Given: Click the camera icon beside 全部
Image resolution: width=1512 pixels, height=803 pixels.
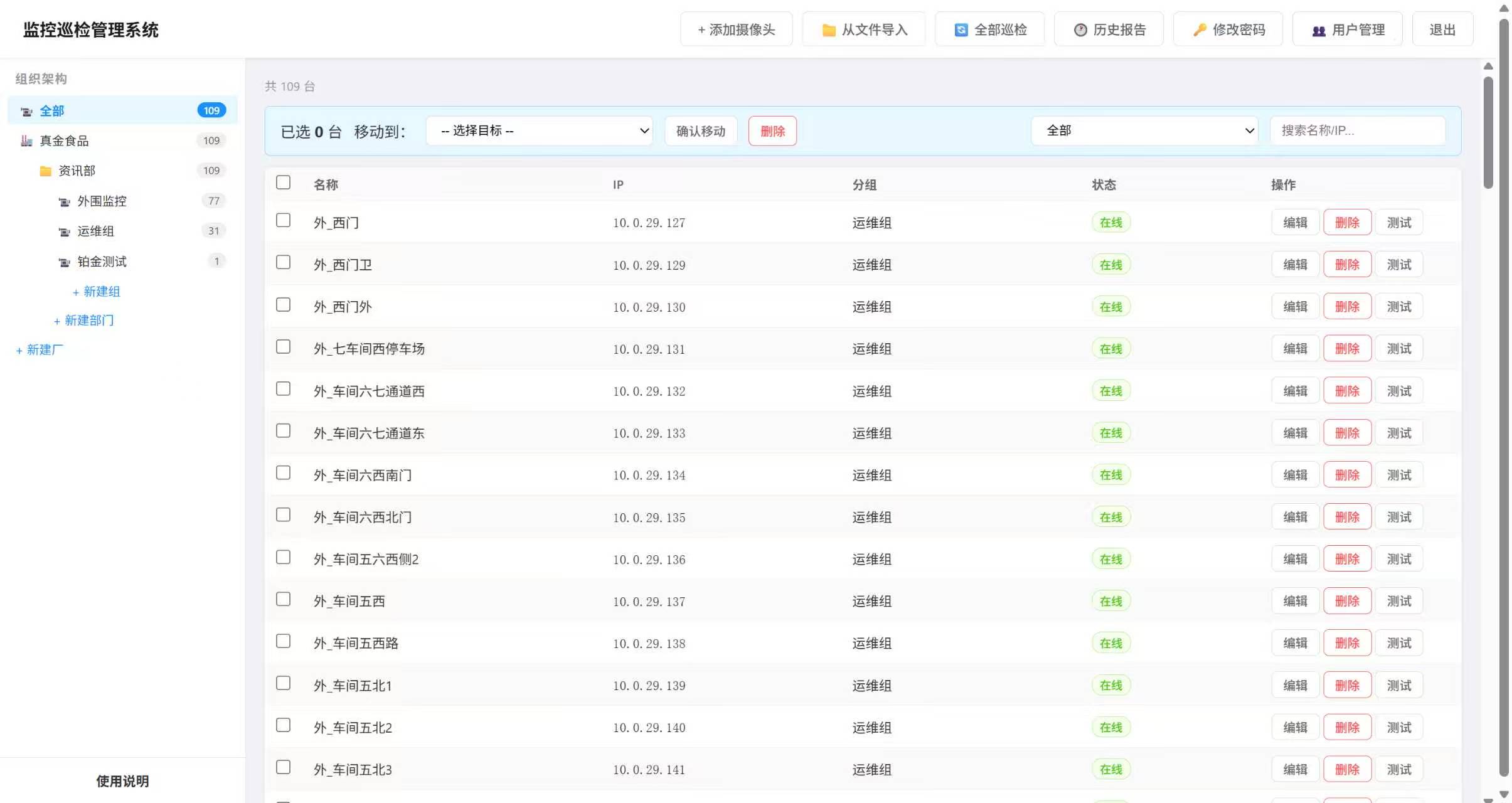Looking at the screenshot, I should pos(26,112).
